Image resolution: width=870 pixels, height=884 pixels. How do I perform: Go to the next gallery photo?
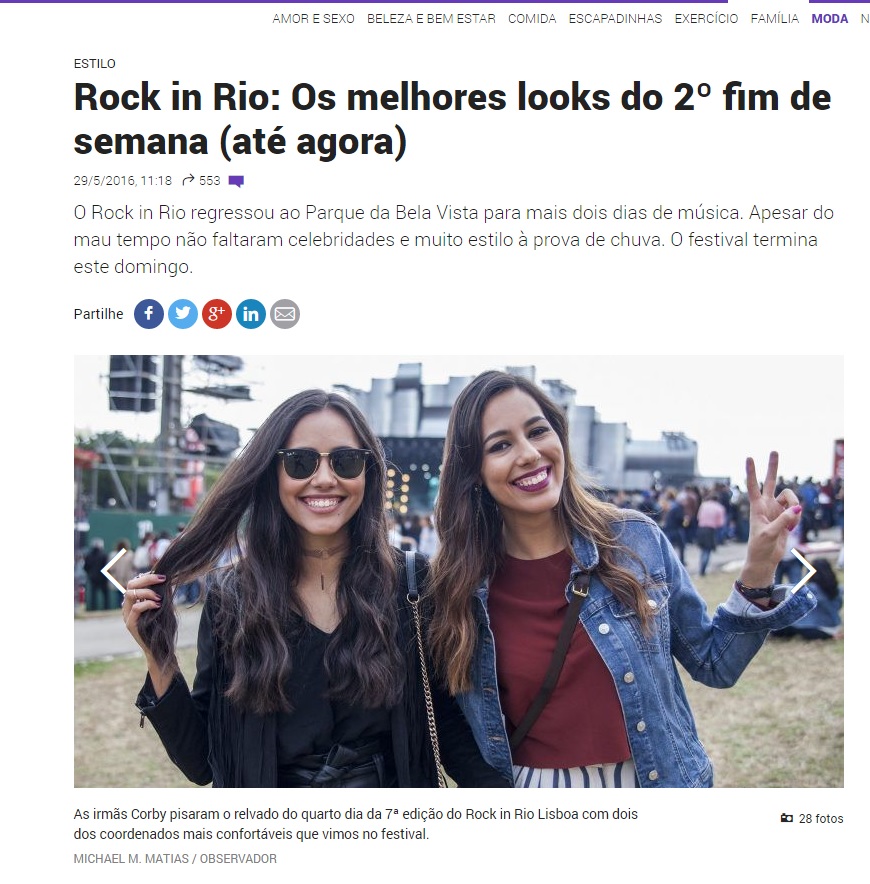tap(802, 571)
